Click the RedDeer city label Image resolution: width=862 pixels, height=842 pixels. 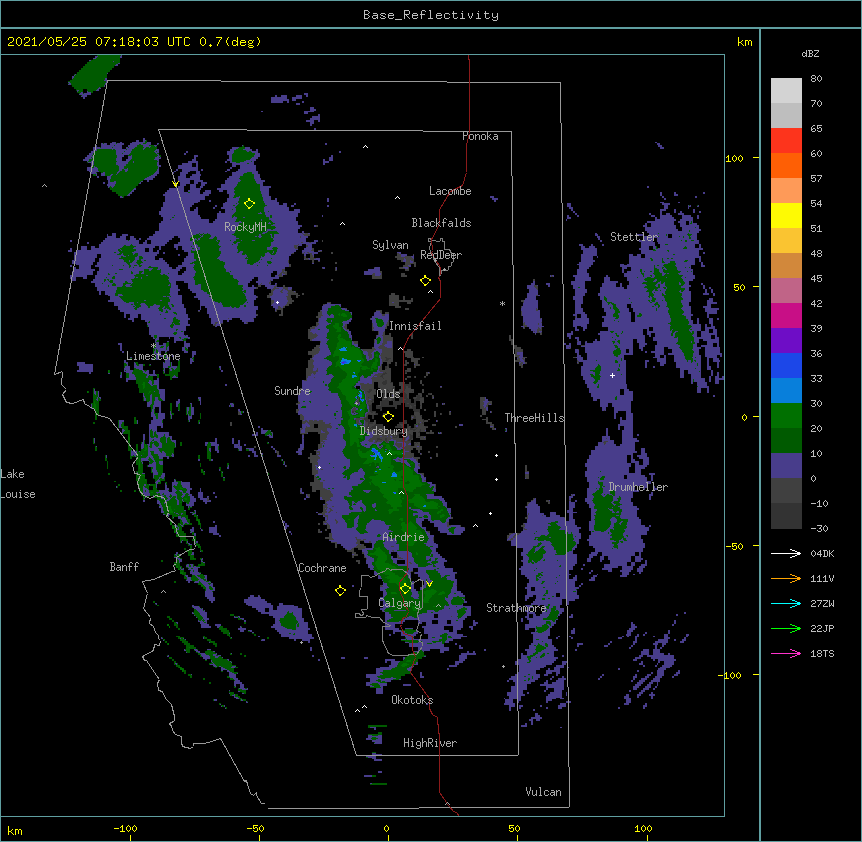441,255
